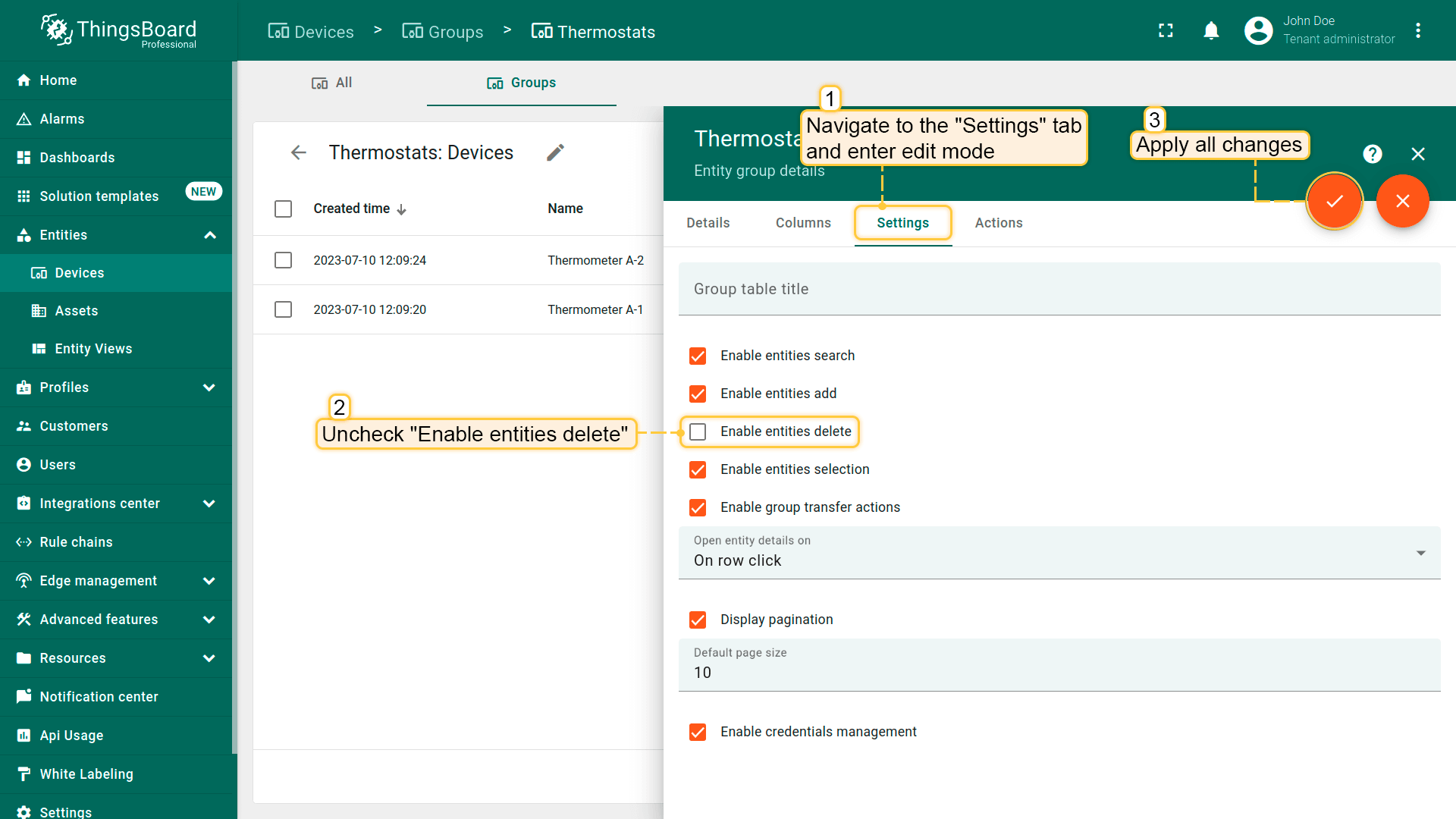1456x819 pixels.
Task: Open the help question mark icon
Action: tap(1372, 154)
